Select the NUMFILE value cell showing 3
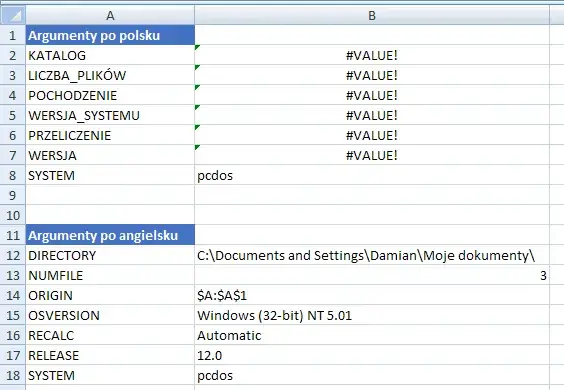Viewport: 564px width, 390px height. (x=372, y=275)
